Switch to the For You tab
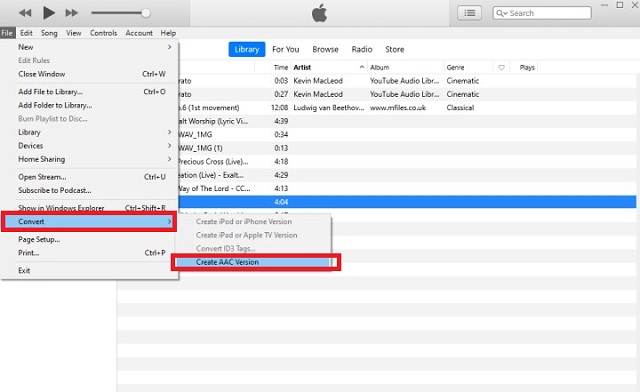This screenshot has height=392, width=640. (286, 49)
